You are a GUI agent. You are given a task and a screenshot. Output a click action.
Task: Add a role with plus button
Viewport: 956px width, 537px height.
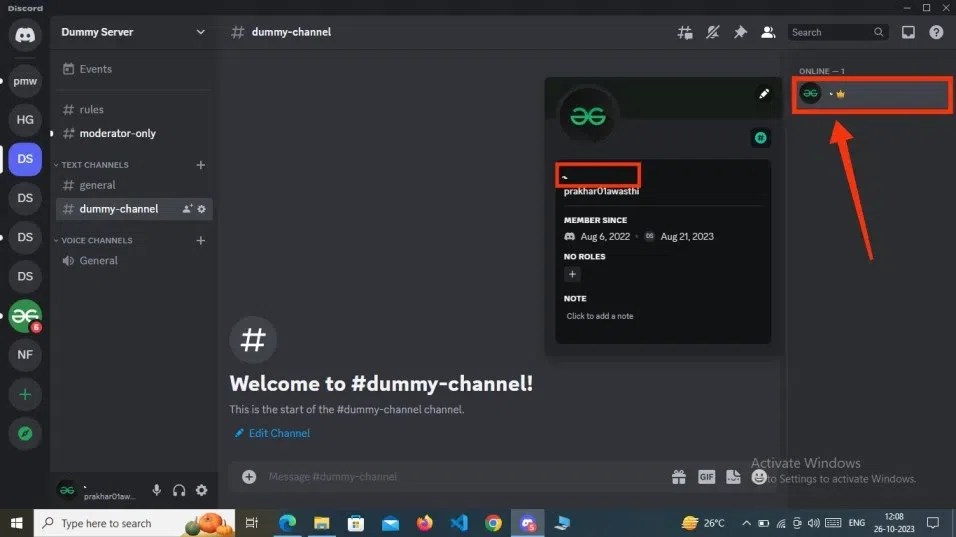[x=572, y=274]
